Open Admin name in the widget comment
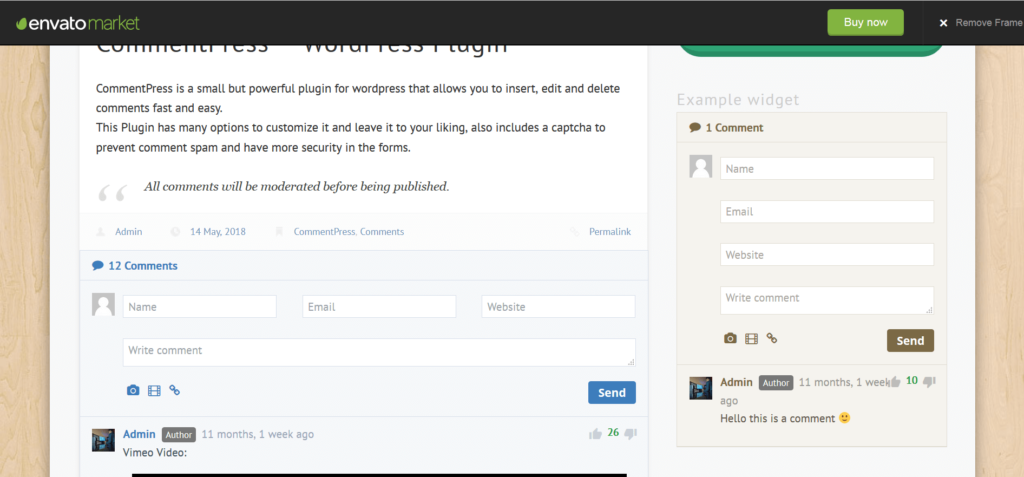 (737, 382)
